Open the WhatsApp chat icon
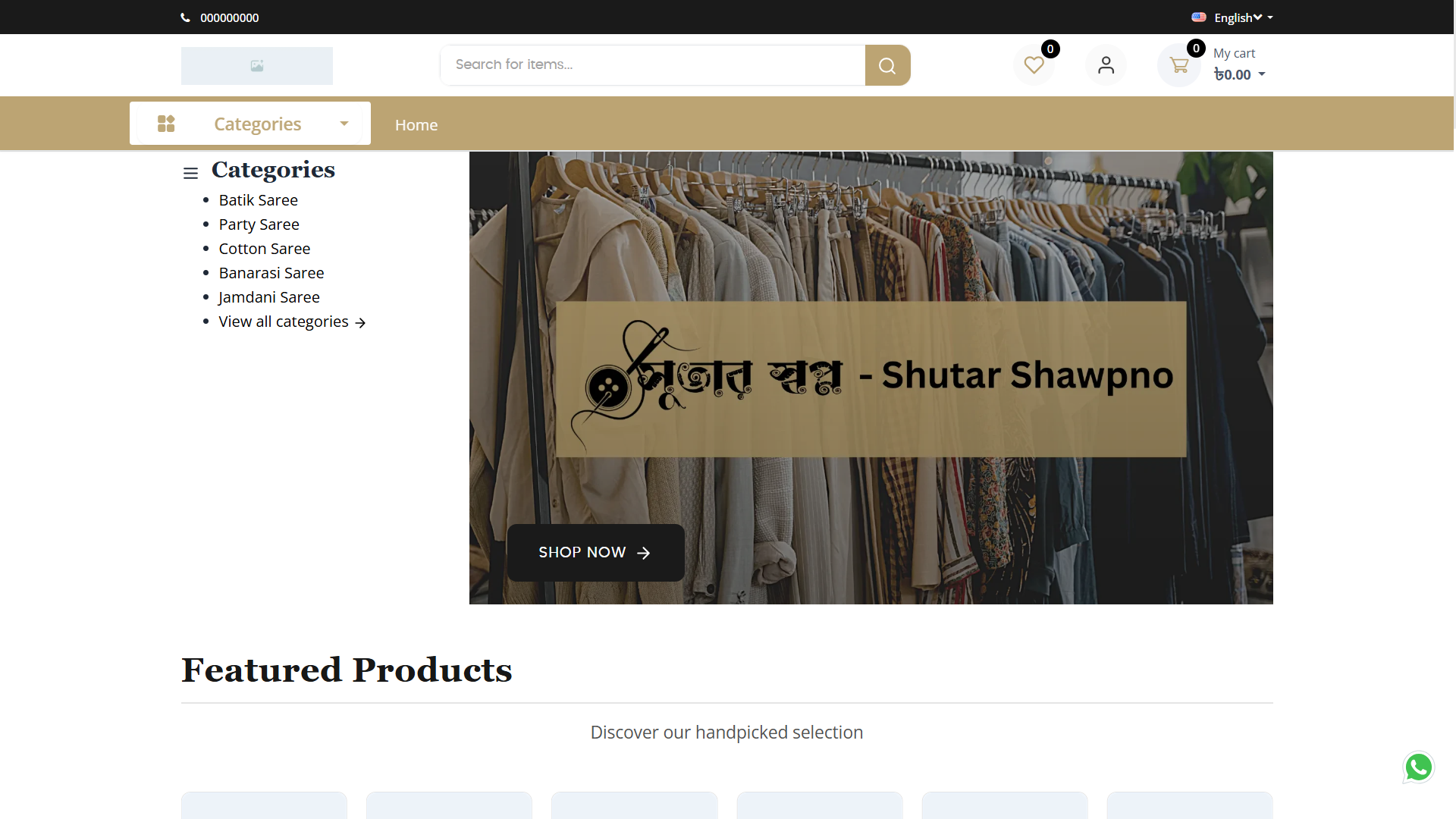 (x=1418, y=767)
